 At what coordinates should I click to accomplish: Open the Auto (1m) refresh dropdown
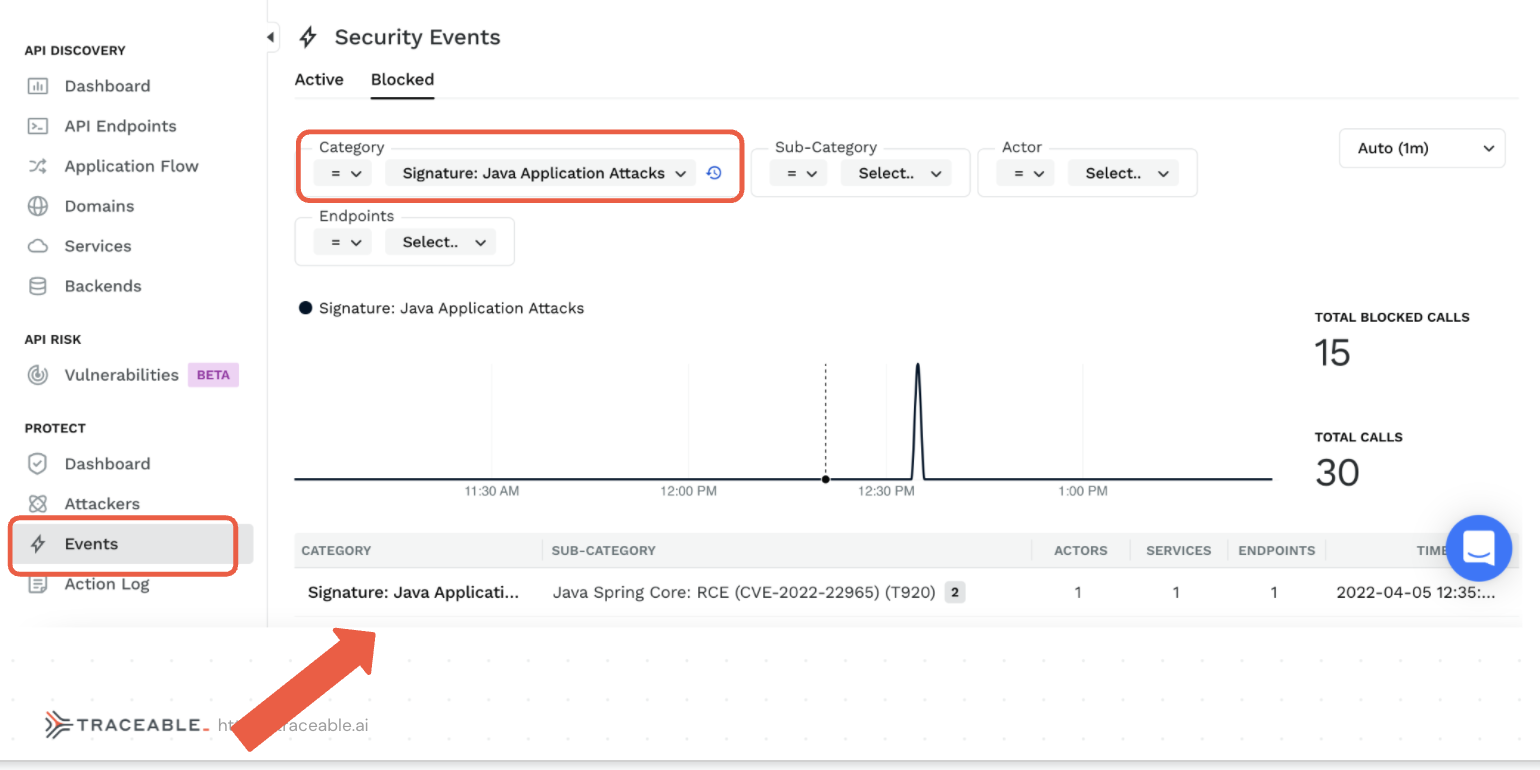coord(1421,148)
